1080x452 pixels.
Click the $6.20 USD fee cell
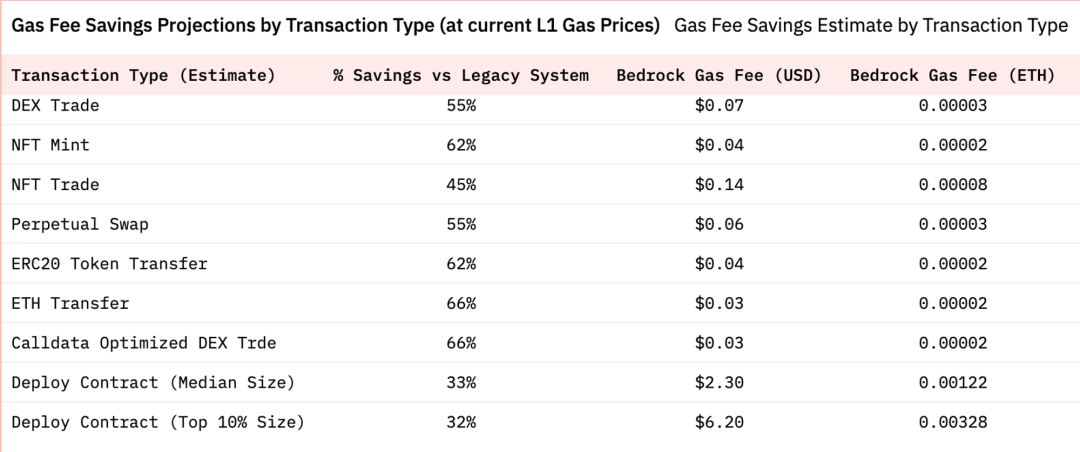[x=719, y=422]
